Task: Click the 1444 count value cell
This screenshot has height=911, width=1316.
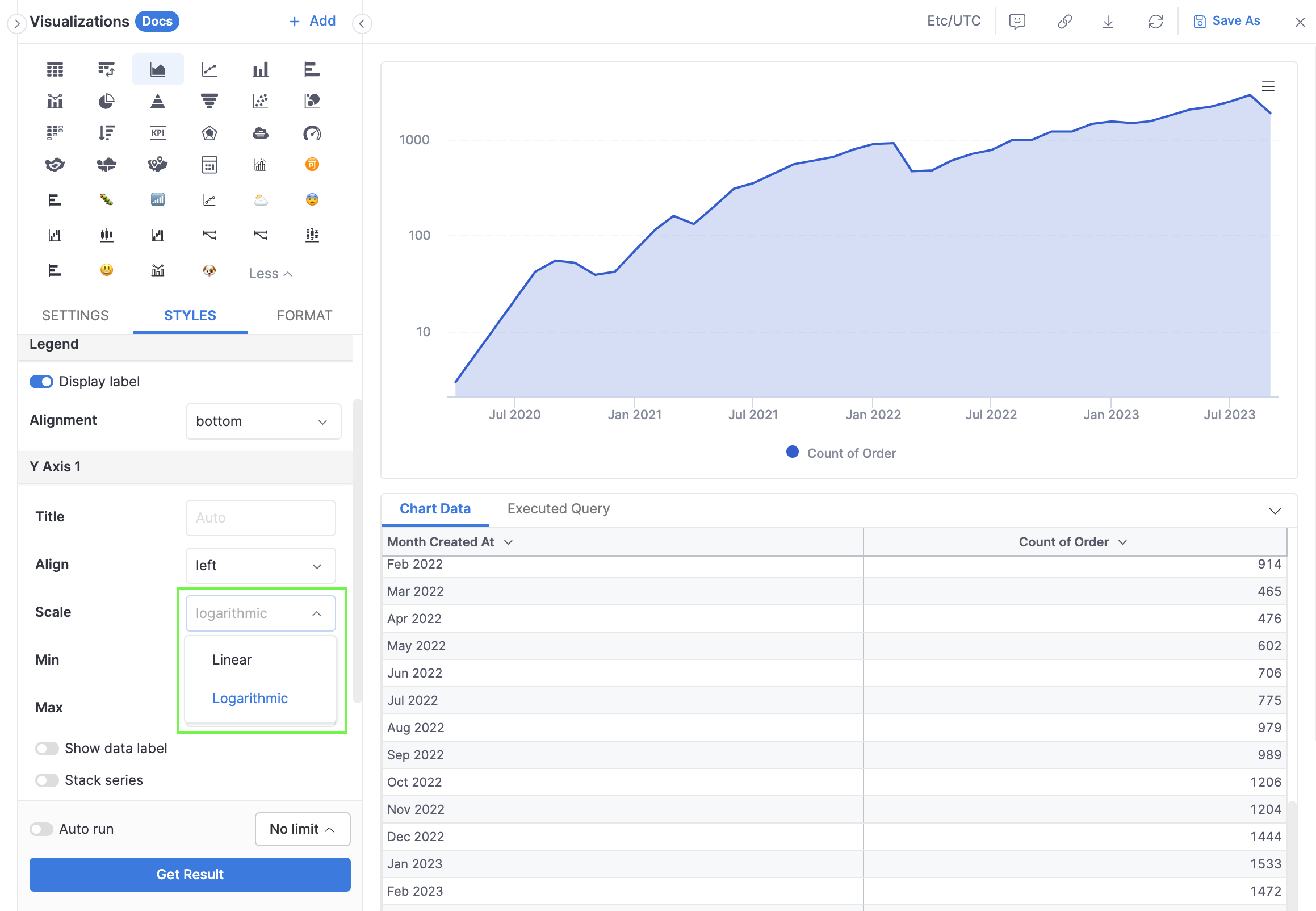Action: [1075, 837]
